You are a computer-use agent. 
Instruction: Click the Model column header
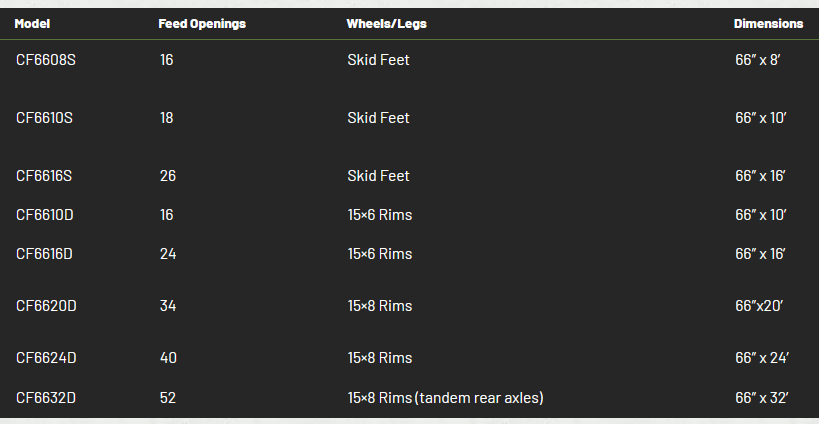32,23
